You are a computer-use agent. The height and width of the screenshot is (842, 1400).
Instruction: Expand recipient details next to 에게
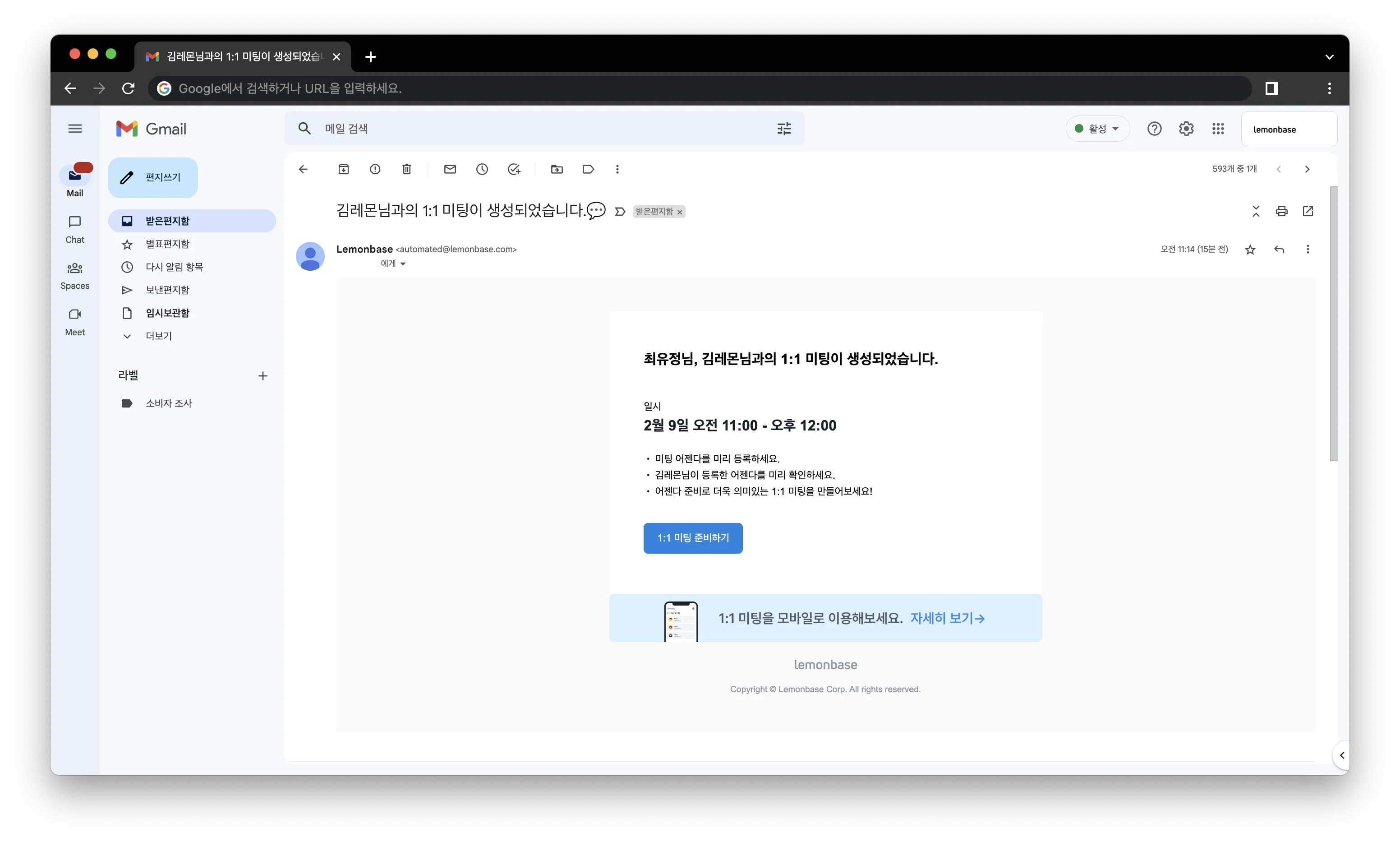tap(403, 264)
